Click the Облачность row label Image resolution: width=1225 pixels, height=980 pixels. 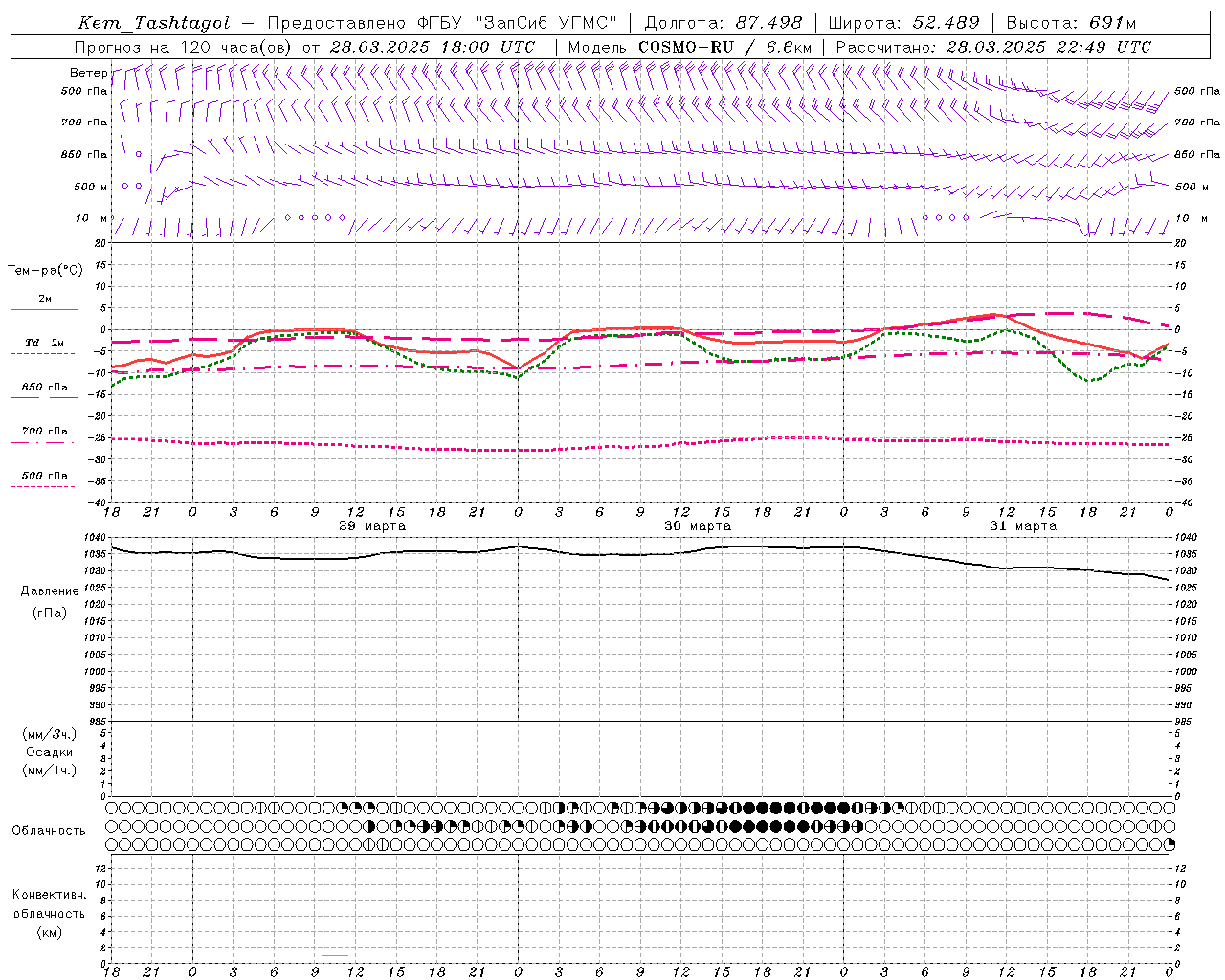[x=49, y=830]
